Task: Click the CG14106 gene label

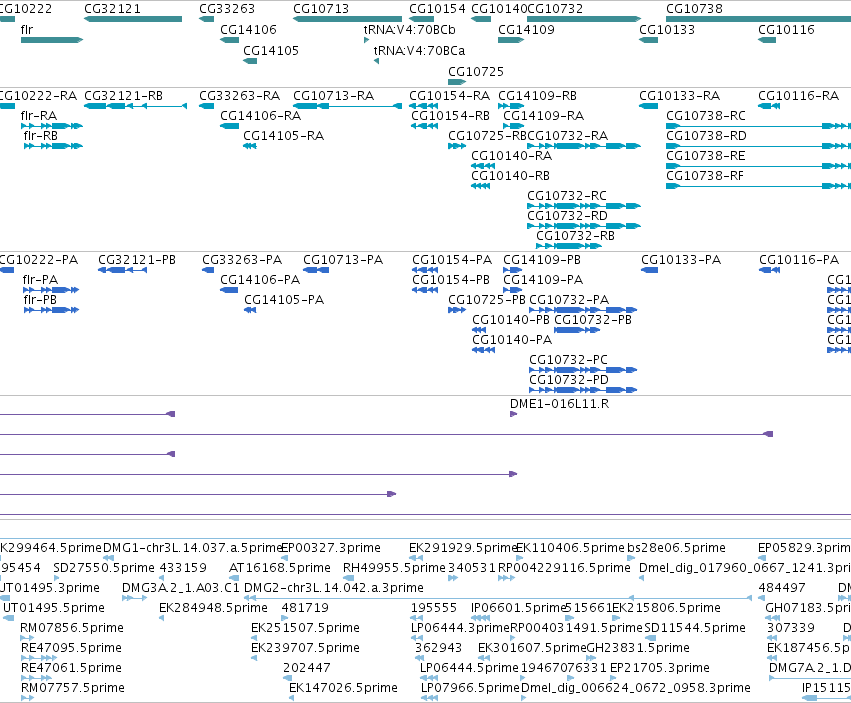Action: (x=248, y=29)
